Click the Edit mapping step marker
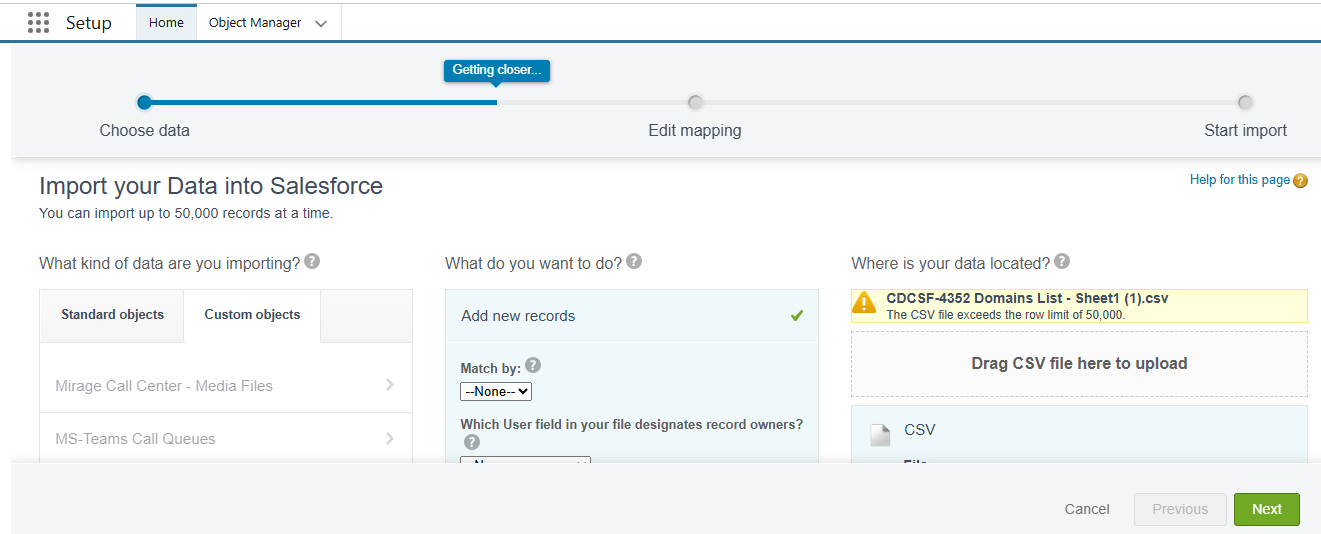The image size is (1321, 534). tap(695, 102)
